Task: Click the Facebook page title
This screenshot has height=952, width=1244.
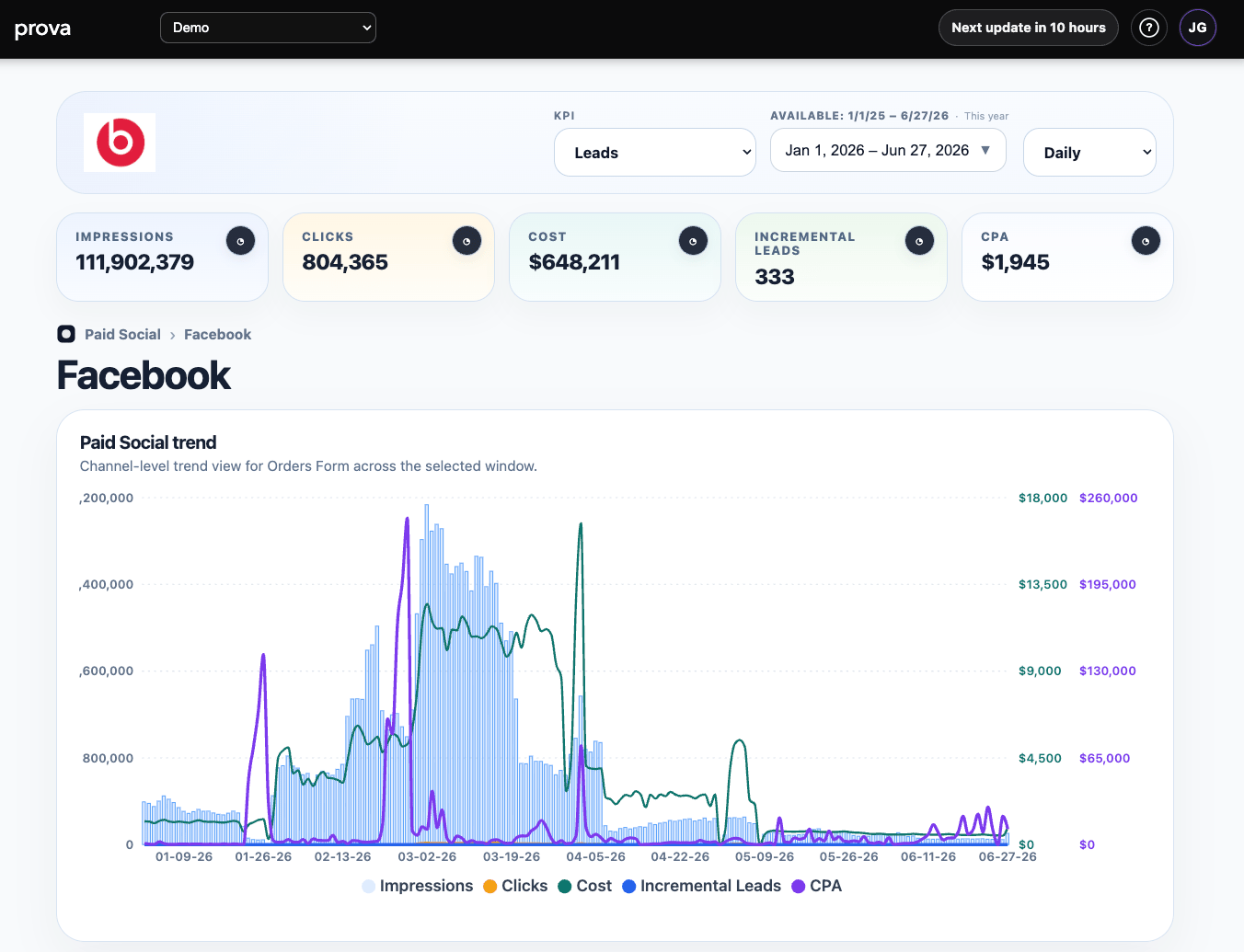Action: (x=144, y=375)
